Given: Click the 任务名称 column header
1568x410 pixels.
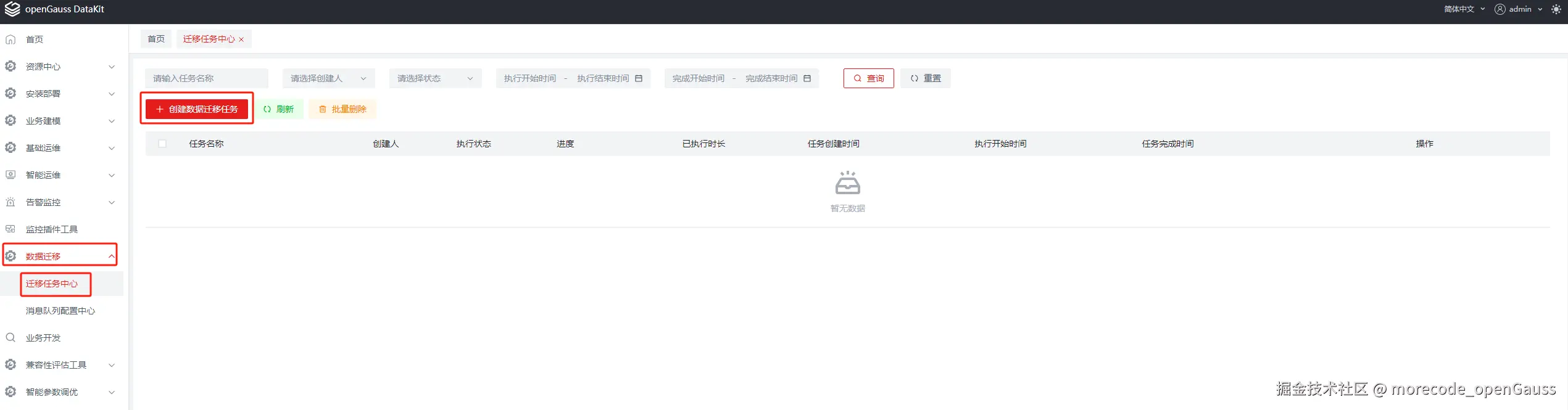Looking at the screenshot, I should pos(206,144).
